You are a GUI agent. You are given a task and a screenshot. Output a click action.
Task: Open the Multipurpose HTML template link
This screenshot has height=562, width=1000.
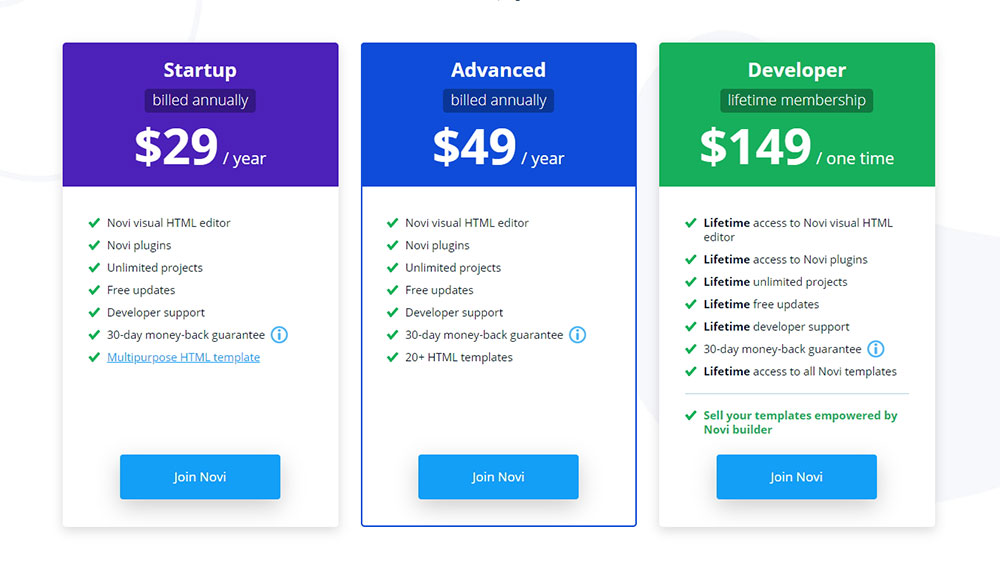184,357
